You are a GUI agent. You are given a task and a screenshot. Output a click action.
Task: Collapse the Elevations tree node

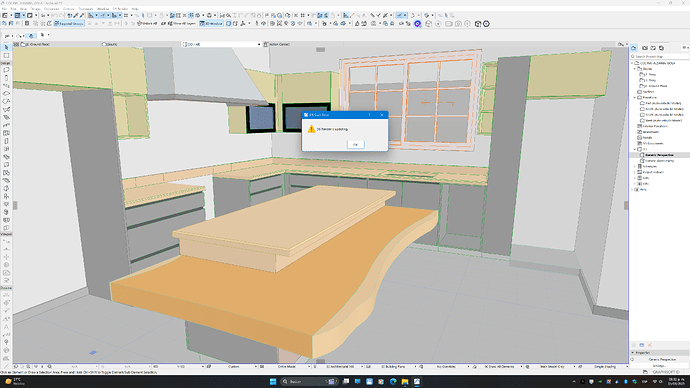[x=635, y=97]
